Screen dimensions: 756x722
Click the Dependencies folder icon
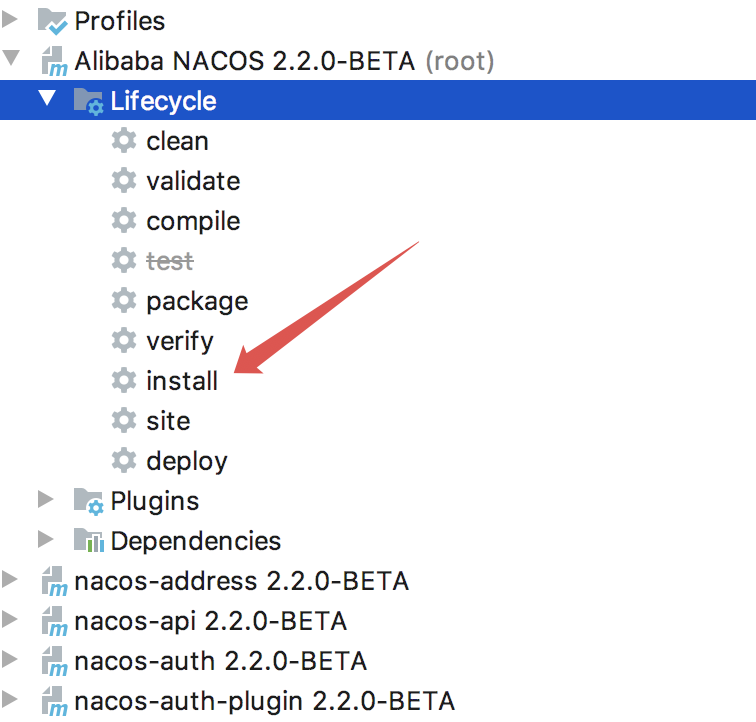[88, 541]
